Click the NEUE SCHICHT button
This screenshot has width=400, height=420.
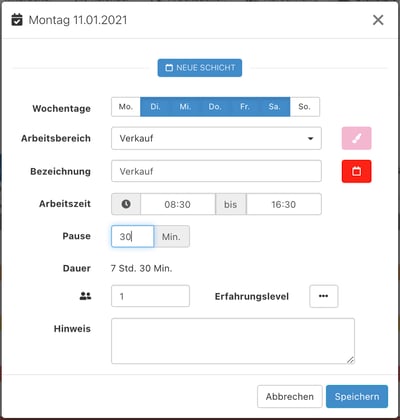[x=200, y=68]
